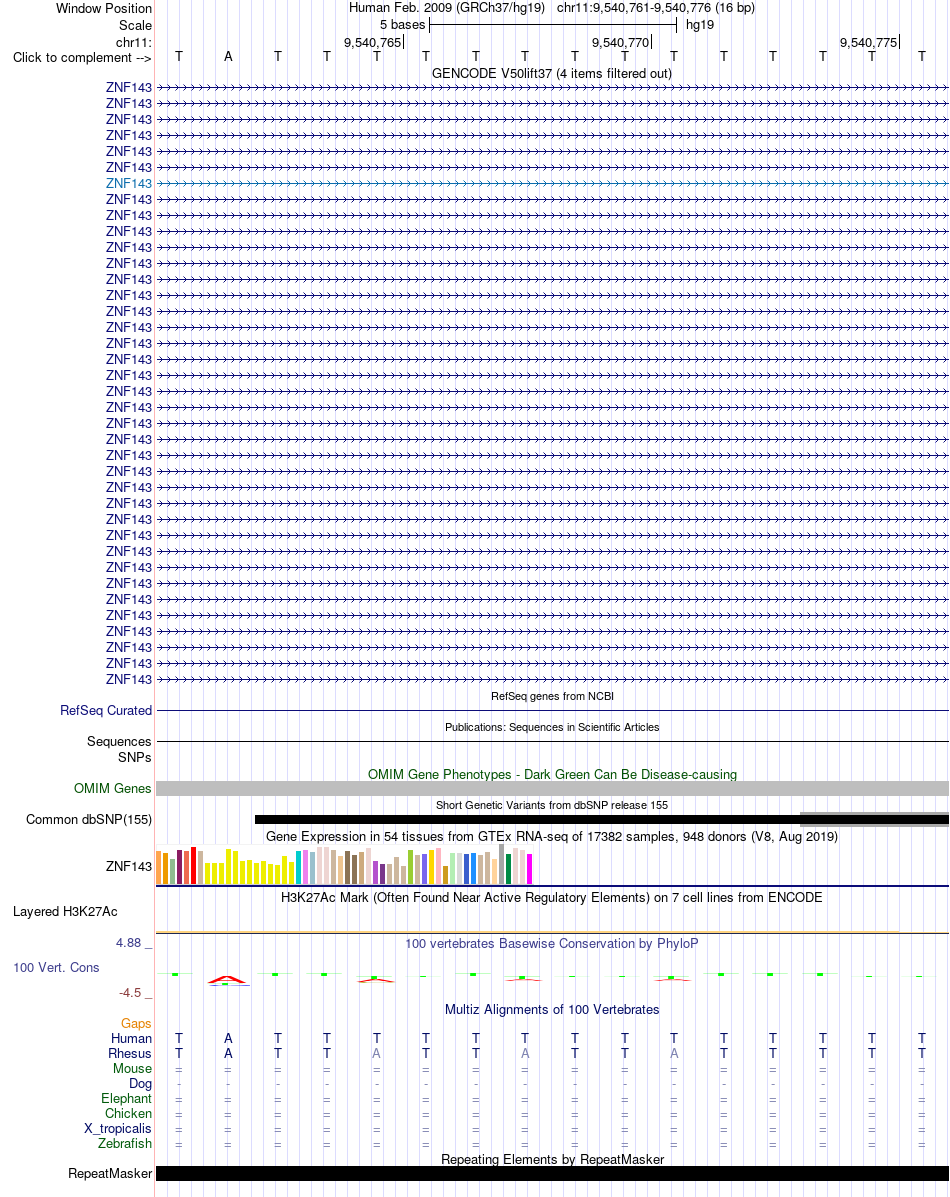Viewport: 950px width, 1197px height.
Task: Click the 'RefSeq genes from NCBI' title
Action: point(552,696)
